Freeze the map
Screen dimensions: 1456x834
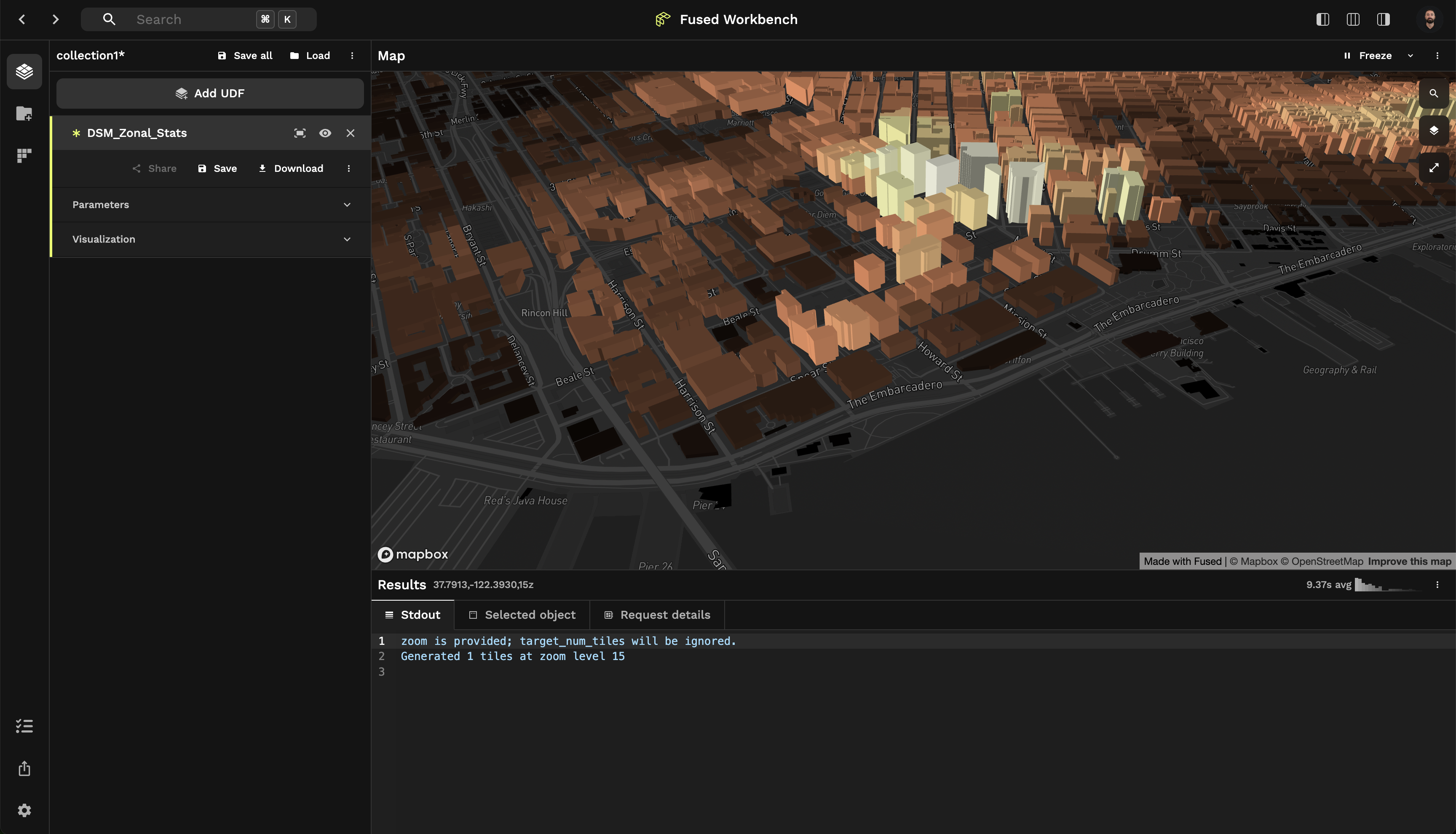[1368, 56]
